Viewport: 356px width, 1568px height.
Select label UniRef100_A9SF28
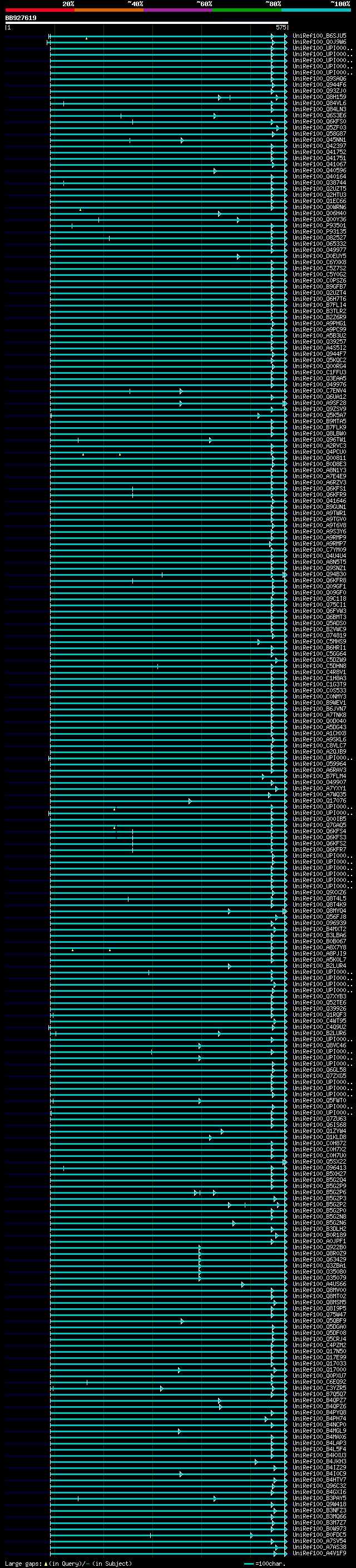[x=319, y=403]
